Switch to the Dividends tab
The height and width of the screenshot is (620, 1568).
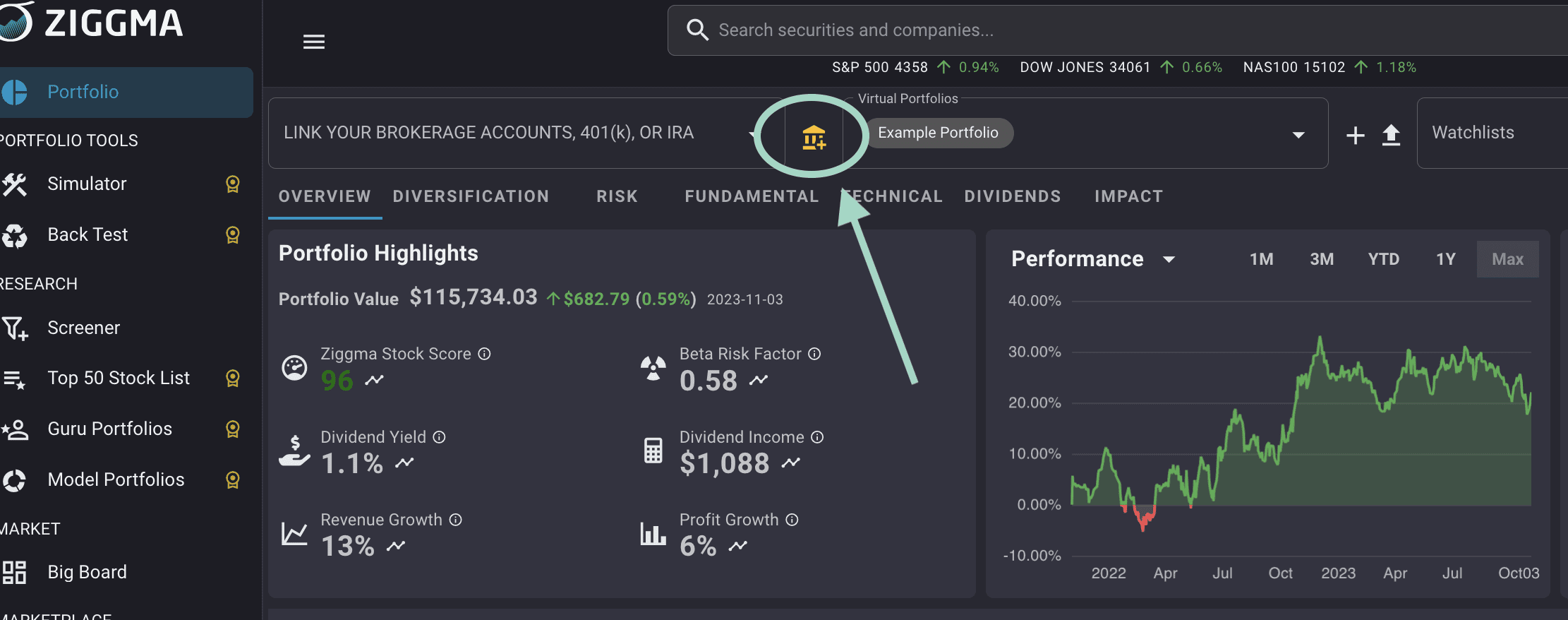(x=1013, y=196)
